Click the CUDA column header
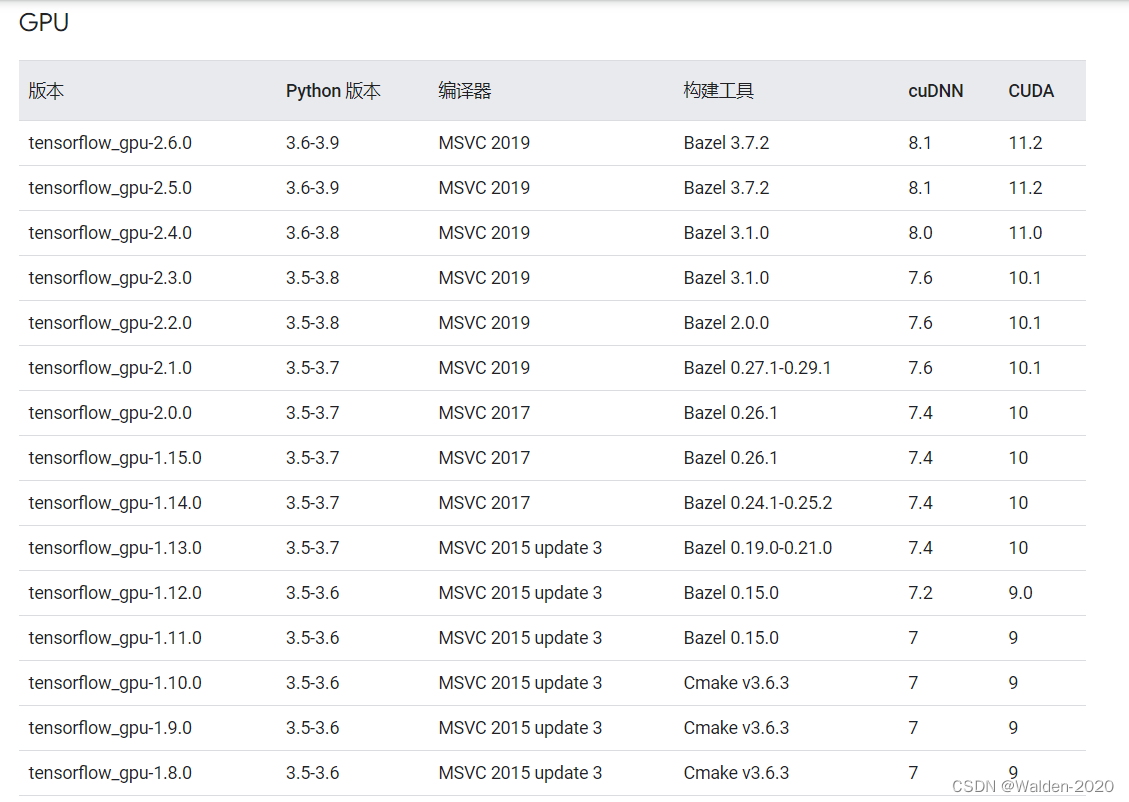 pyautogui.click(x=1030, y=91)
